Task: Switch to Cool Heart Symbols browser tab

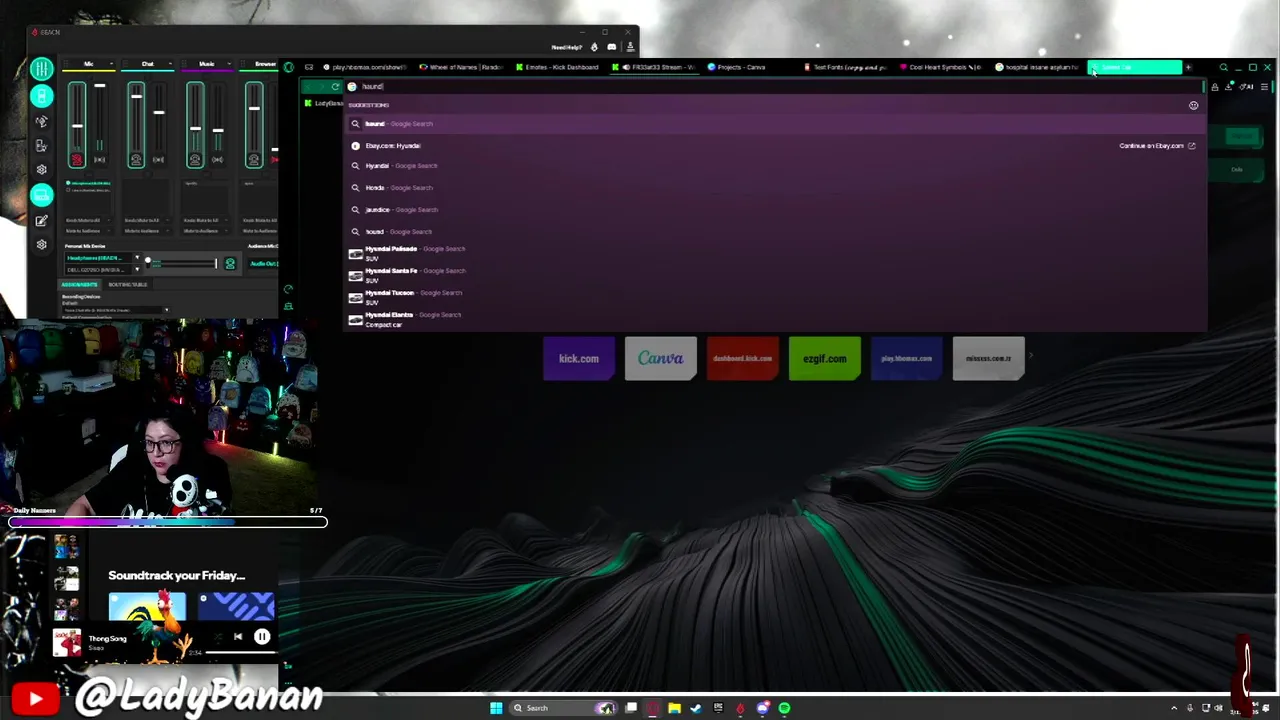Action: tap(940, 67)
